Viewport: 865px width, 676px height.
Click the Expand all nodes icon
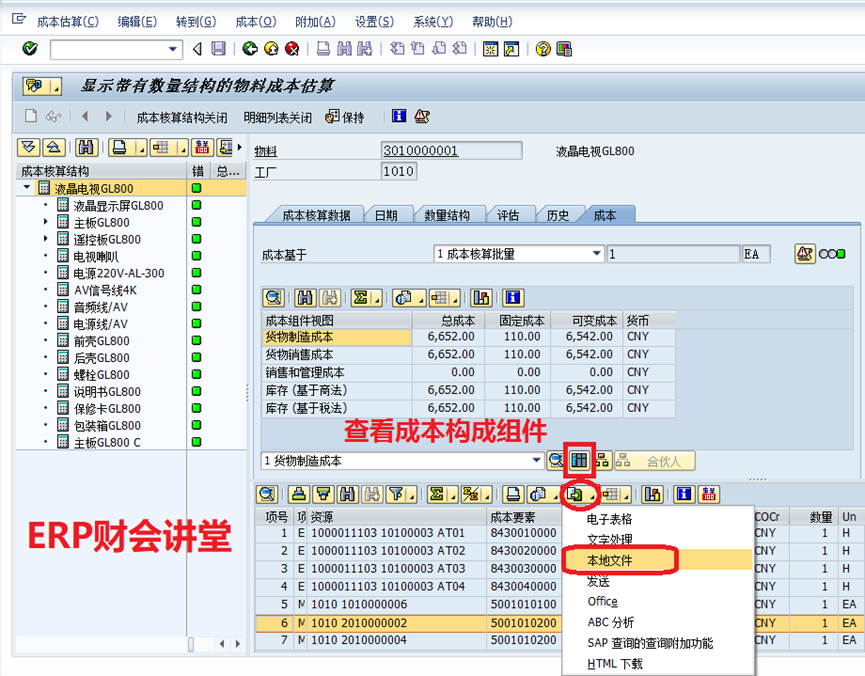(28, 148)
